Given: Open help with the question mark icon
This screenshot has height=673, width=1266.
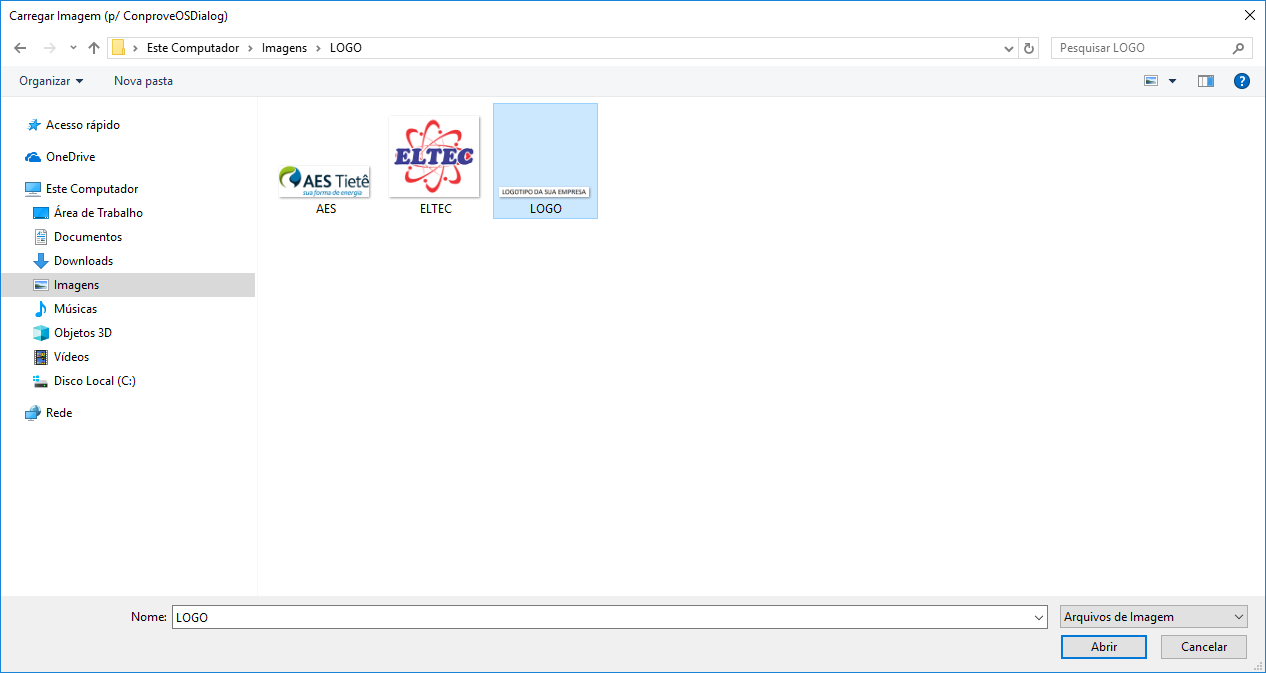Looking at the screenshot, I should [1242, 81].
